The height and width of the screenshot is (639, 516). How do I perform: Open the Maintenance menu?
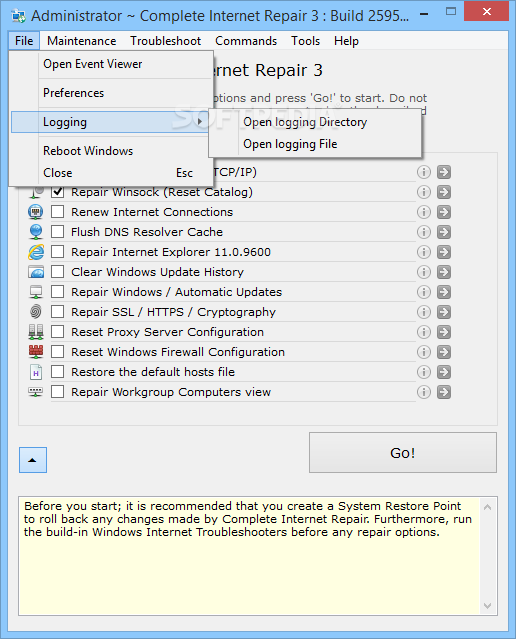(82, 41)
